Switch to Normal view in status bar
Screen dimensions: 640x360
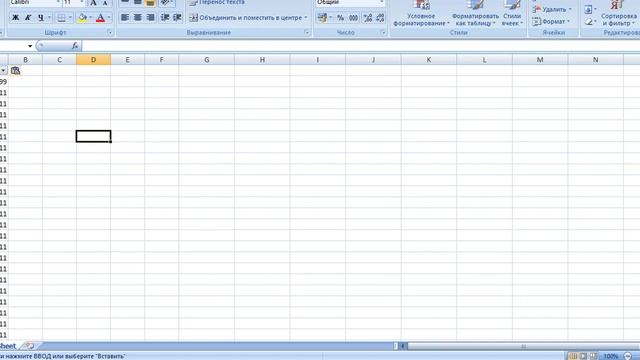pos(573,356)
